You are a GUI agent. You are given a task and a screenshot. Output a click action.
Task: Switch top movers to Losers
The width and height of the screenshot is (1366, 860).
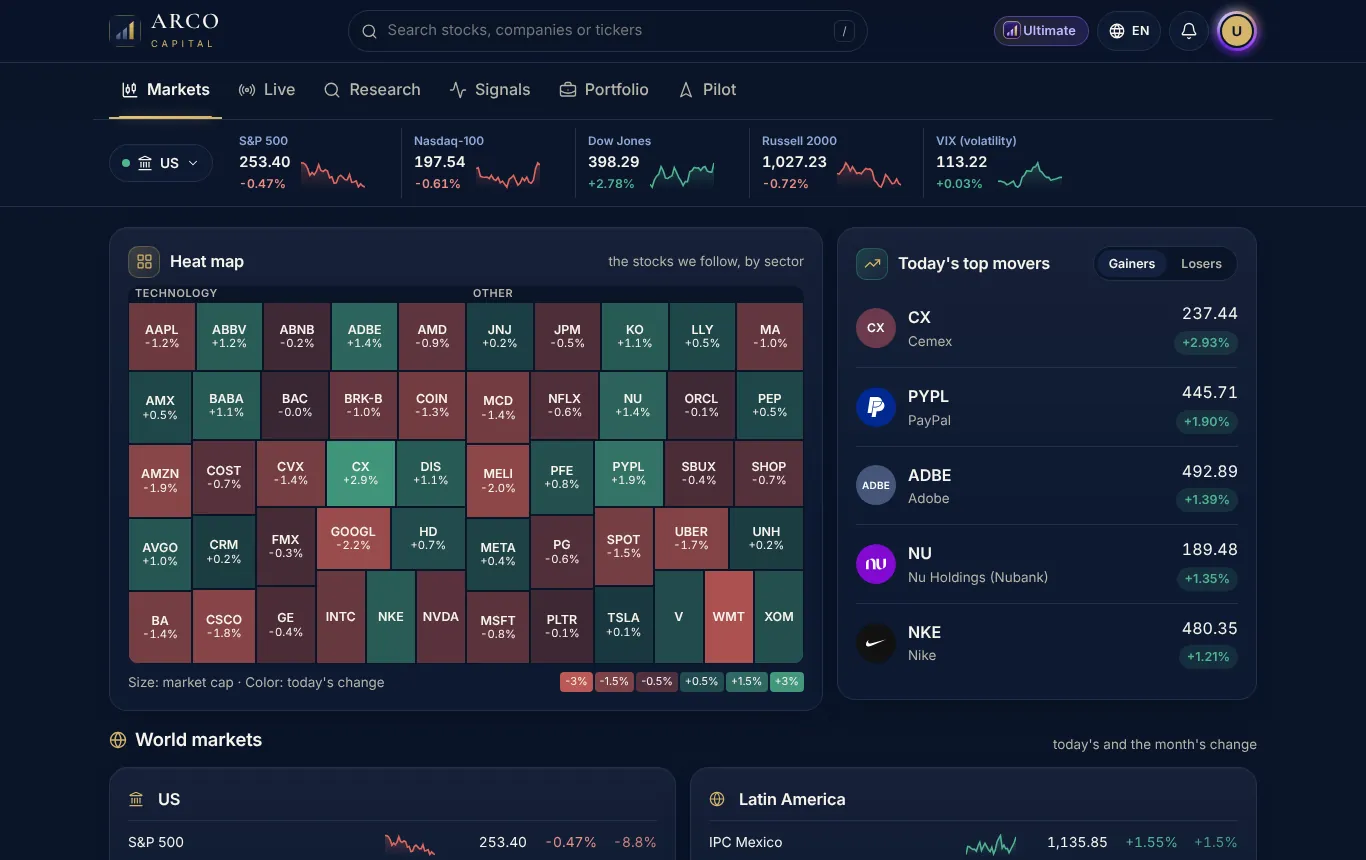click(x=1201, y=264)
